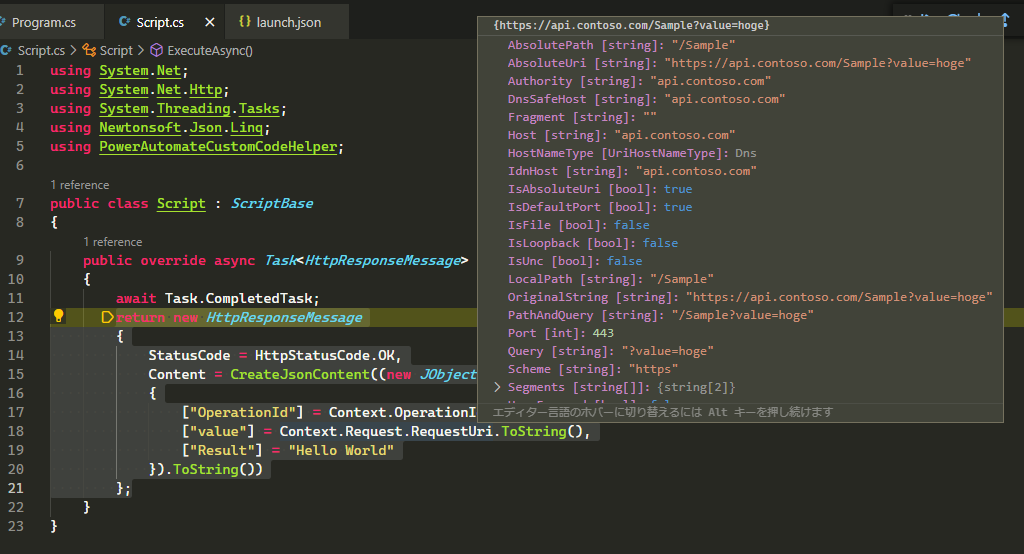Switch to the Program.cs tab

44,22
